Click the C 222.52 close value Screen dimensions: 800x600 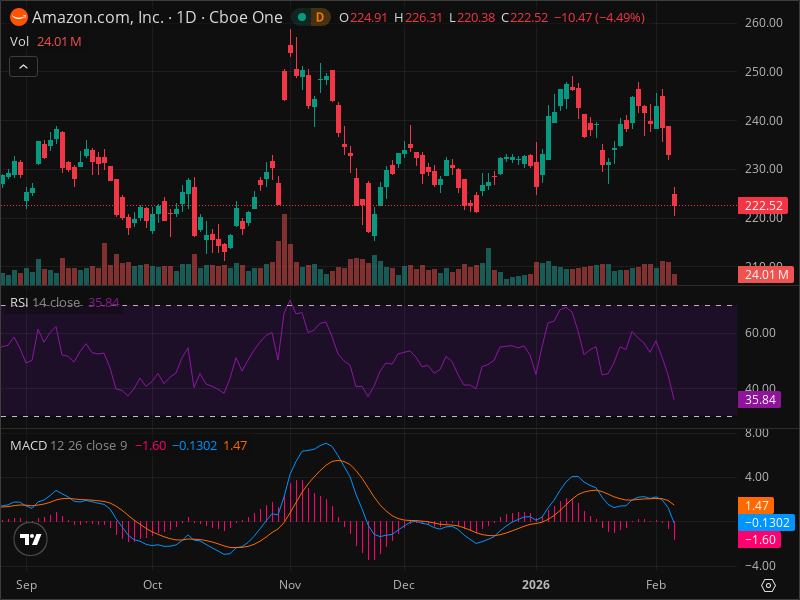pos(524,18)
